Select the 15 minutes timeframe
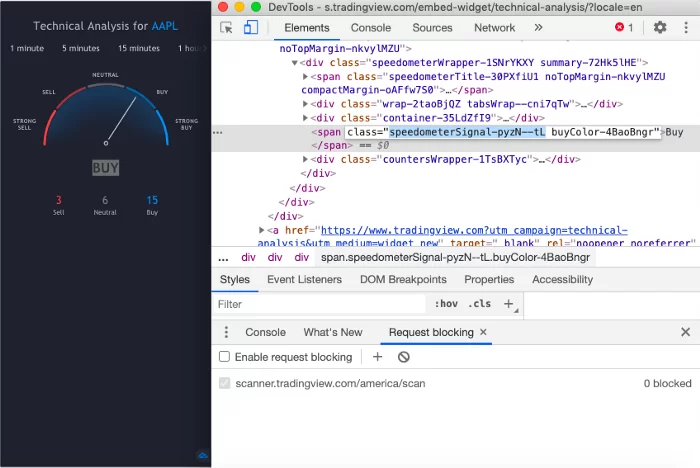The image size is (700, 468). pos(139,48)
